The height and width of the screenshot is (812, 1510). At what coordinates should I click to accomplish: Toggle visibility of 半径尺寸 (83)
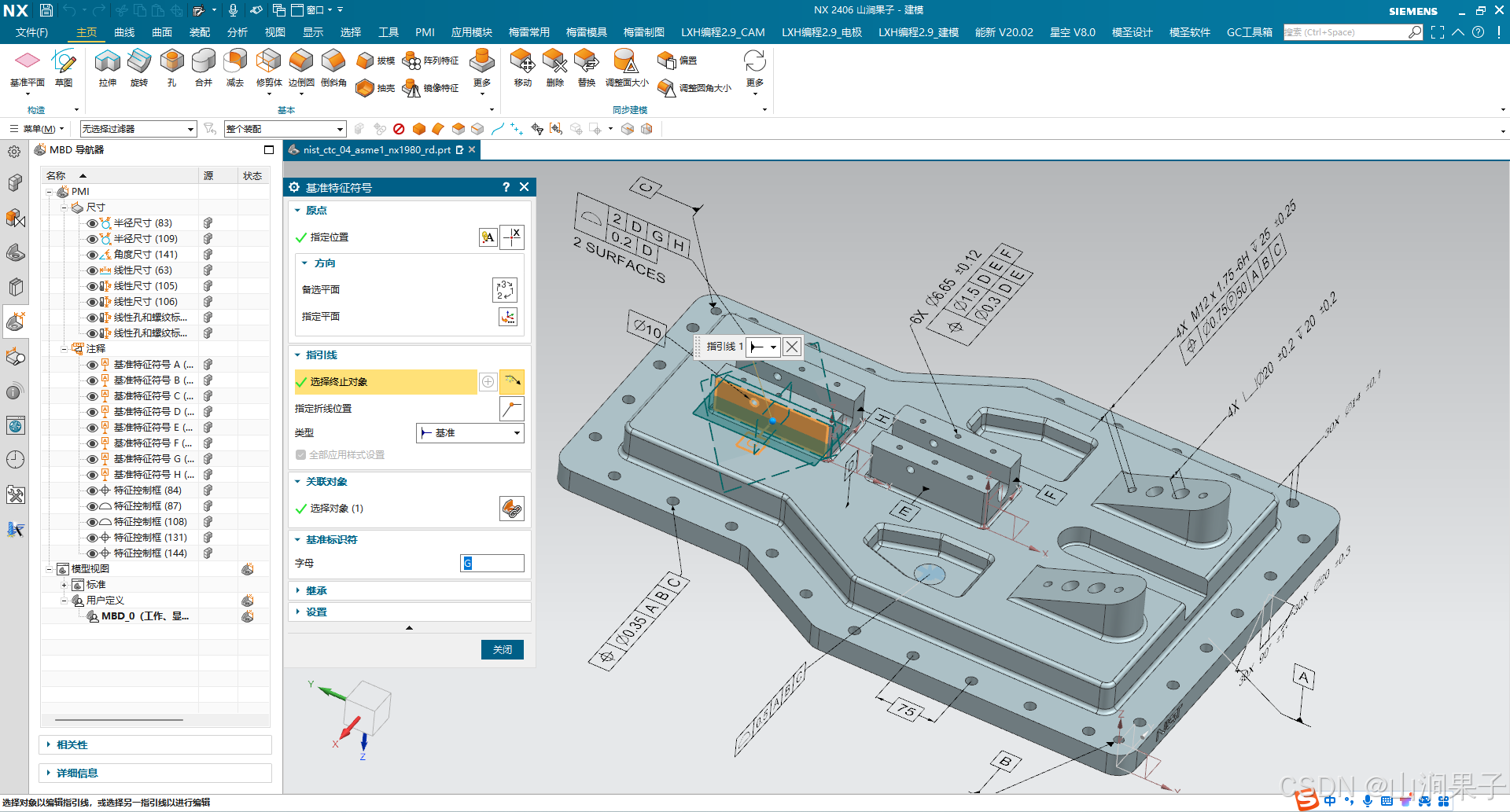coord(92,223)
